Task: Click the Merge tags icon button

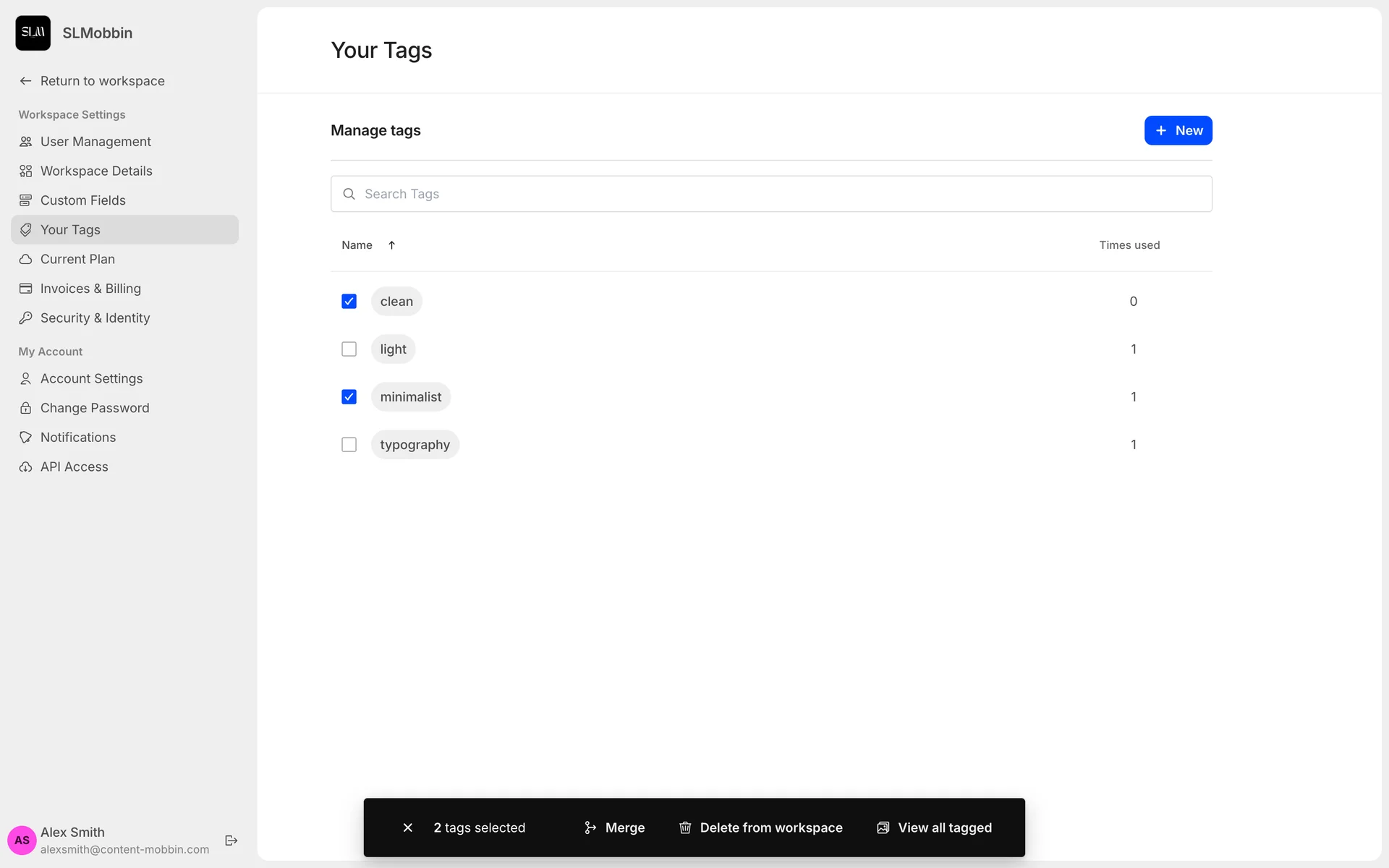Action: click(x=614, y=827)
